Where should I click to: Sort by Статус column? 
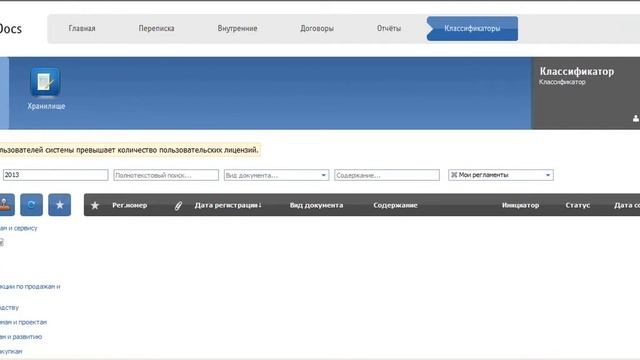click(x=578, y=205)
